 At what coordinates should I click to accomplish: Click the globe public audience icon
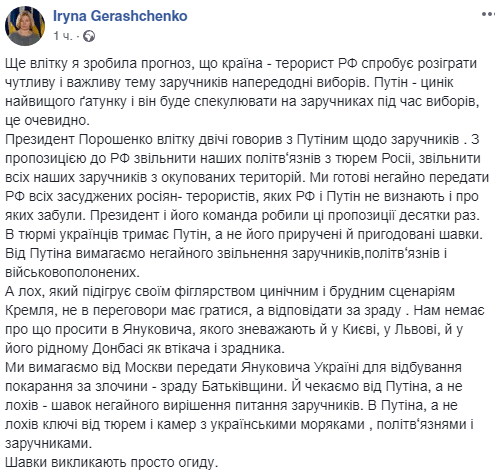(x=89, y=36)
